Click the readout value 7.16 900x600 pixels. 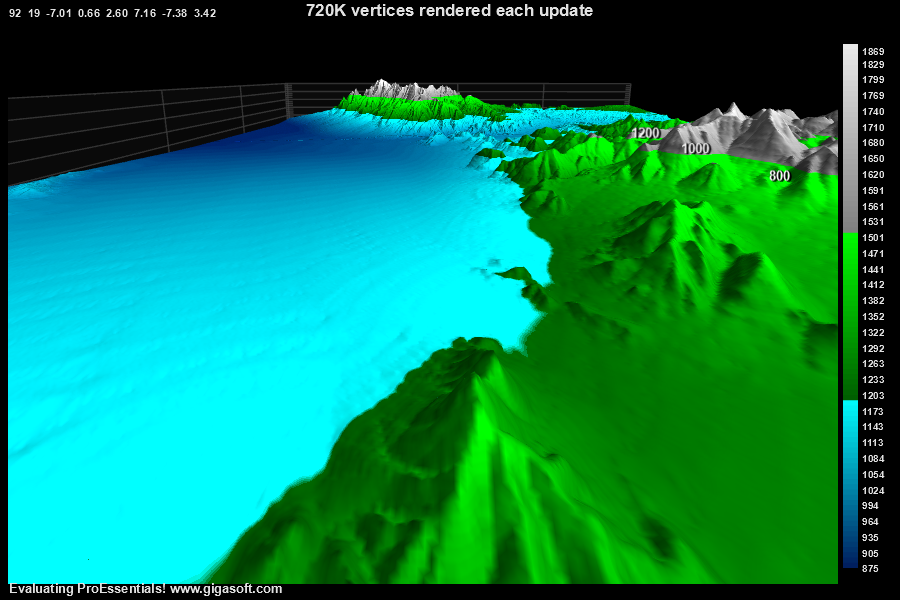(145, 13)
